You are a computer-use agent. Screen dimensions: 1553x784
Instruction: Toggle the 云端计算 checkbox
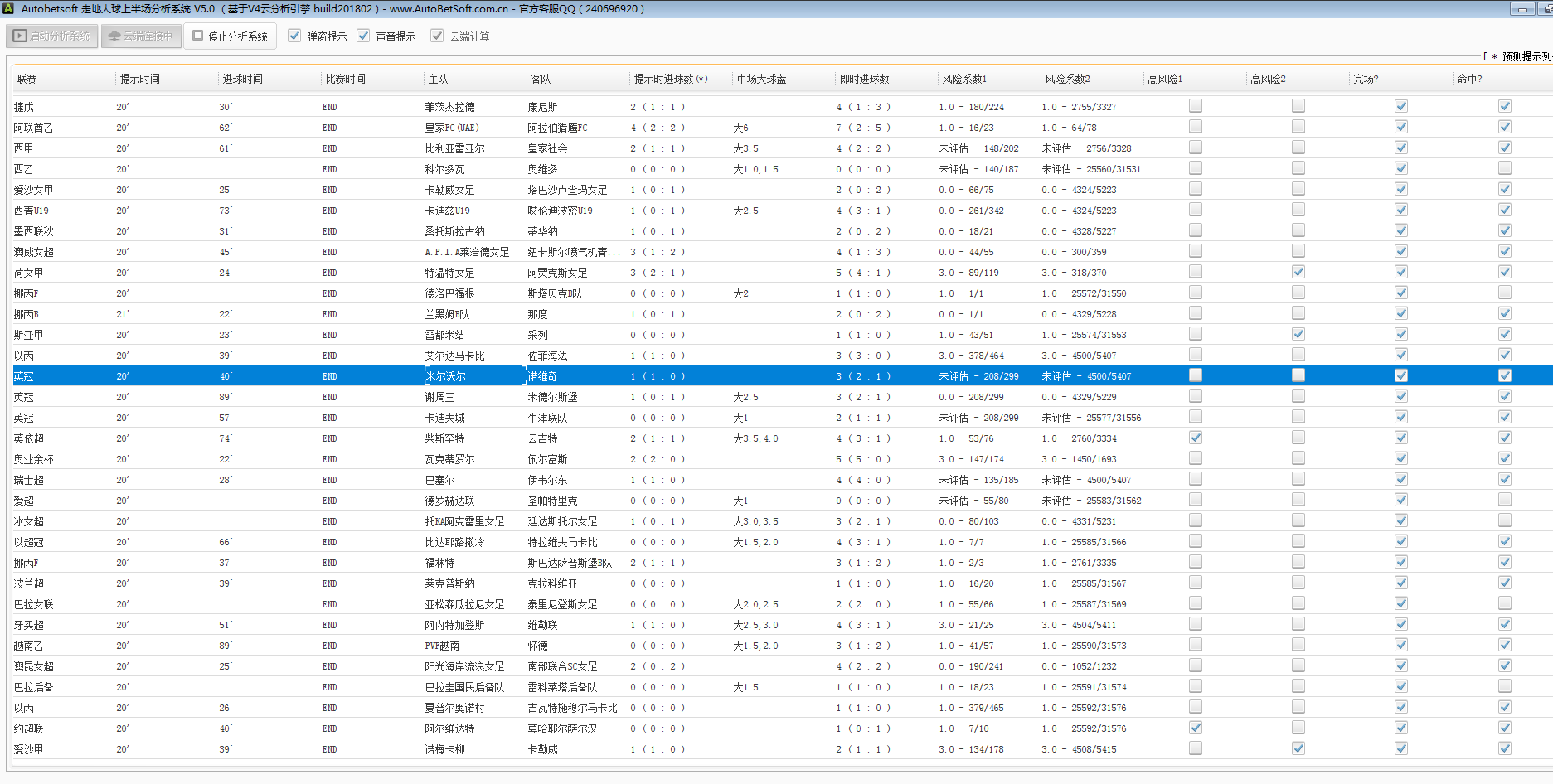coord(437,36)
